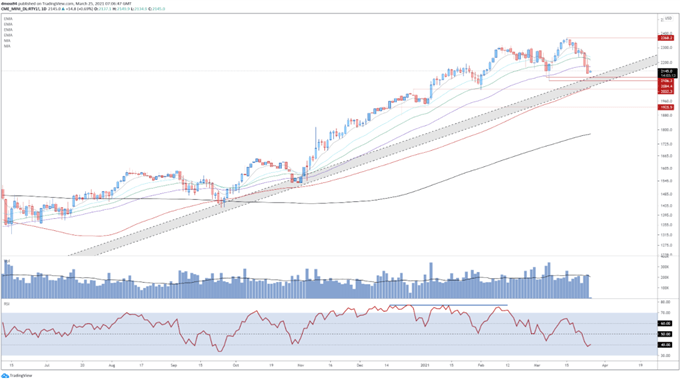
Task: Click the red 2084.4 price level label
Action: [x=666, y=86]
